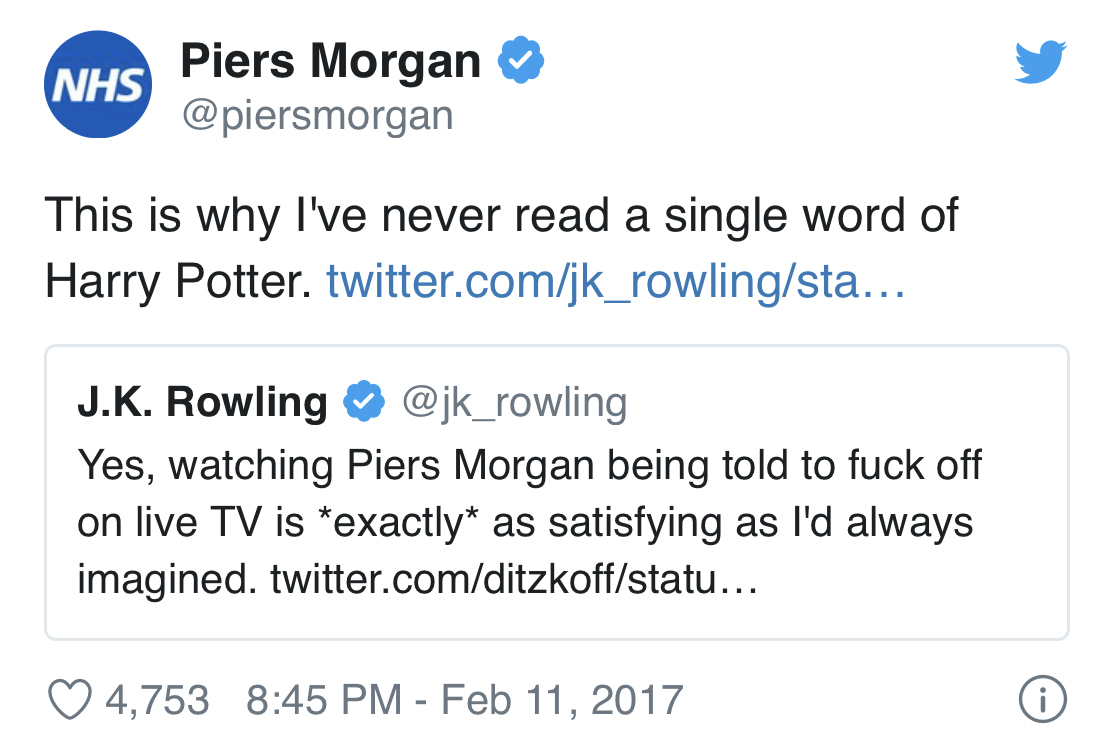Click the Feb 11, 2017 date
The width and height of the screenshot is (1106, 731).
tap(563, 699)
